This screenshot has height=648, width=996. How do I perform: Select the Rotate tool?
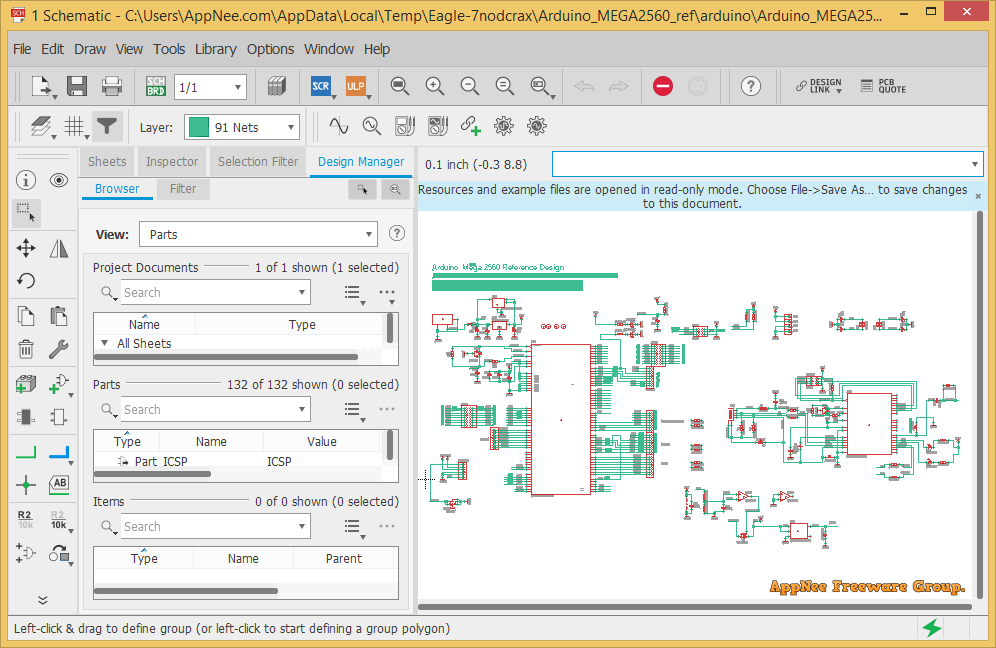pos(25,281)
